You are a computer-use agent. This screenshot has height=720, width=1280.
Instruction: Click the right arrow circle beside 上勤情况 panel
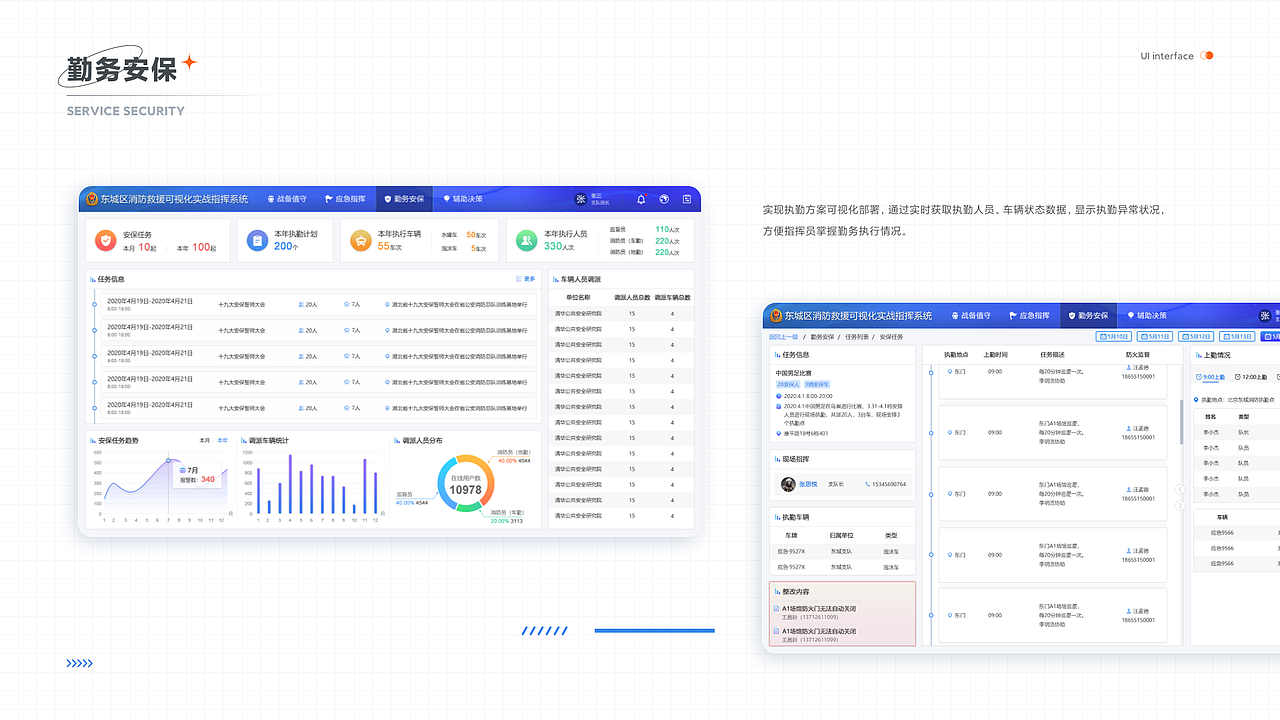click(1180, 505)
